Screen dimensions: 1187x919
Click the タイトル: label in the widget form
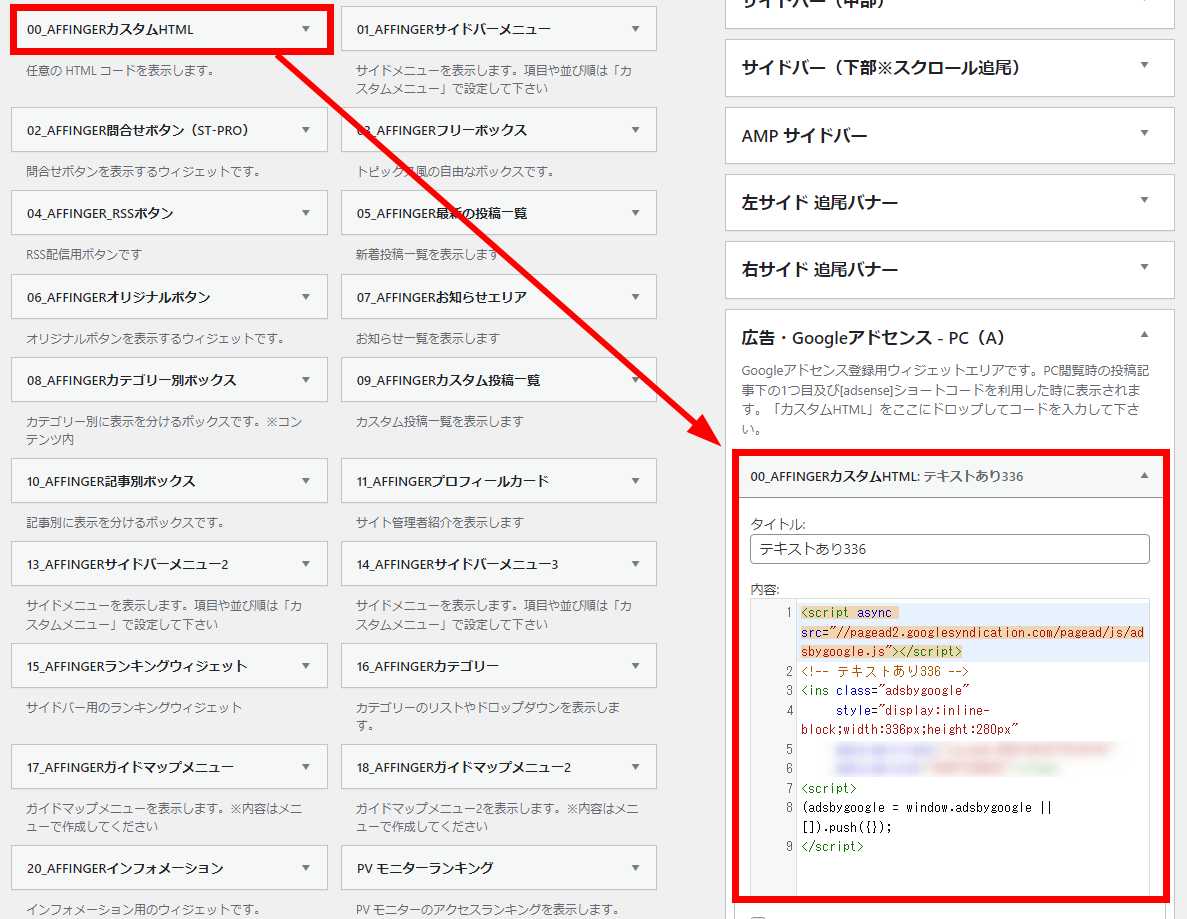tap(777, 524)
